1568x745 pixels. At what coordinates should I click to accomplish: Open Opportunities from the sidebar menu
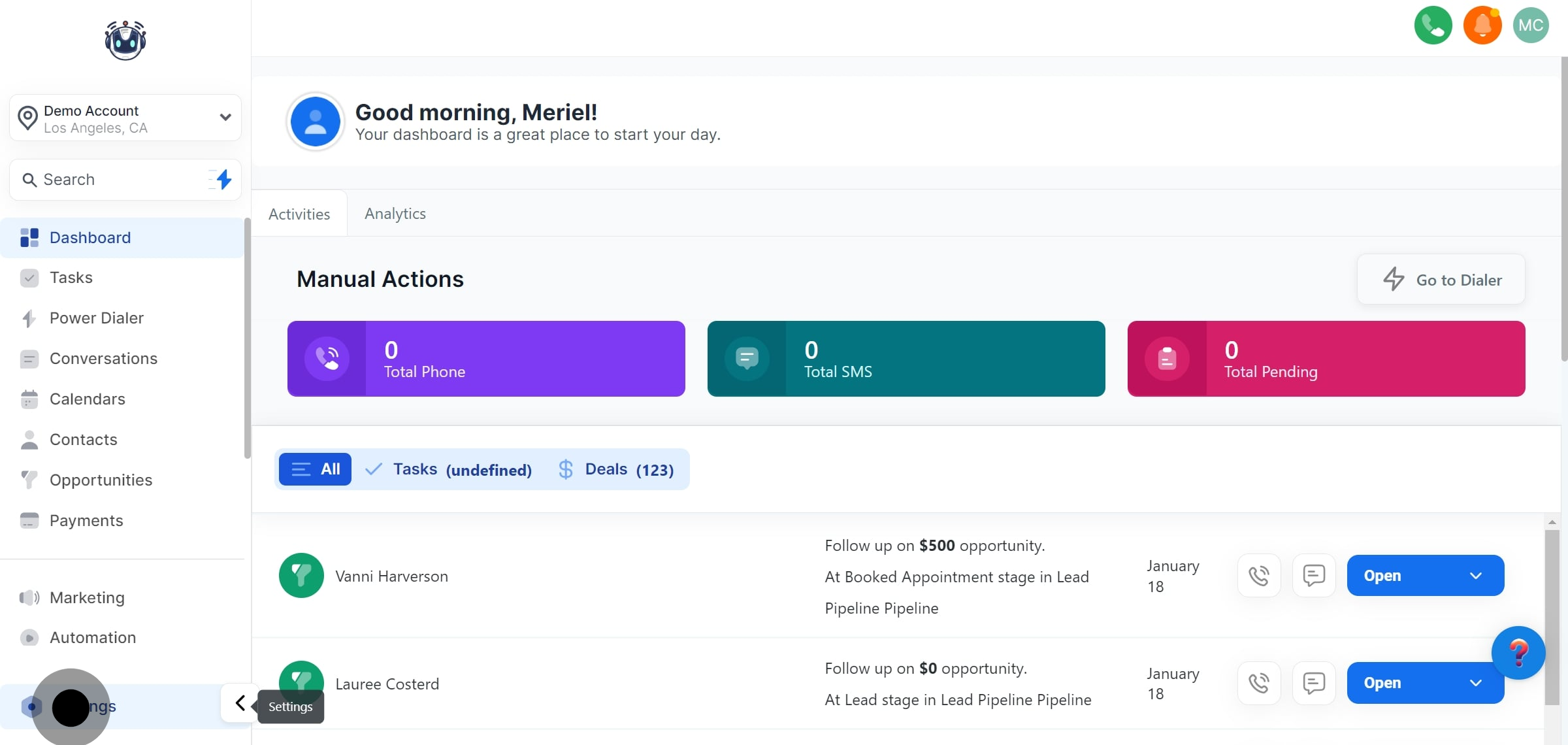[x=101, y=480]
